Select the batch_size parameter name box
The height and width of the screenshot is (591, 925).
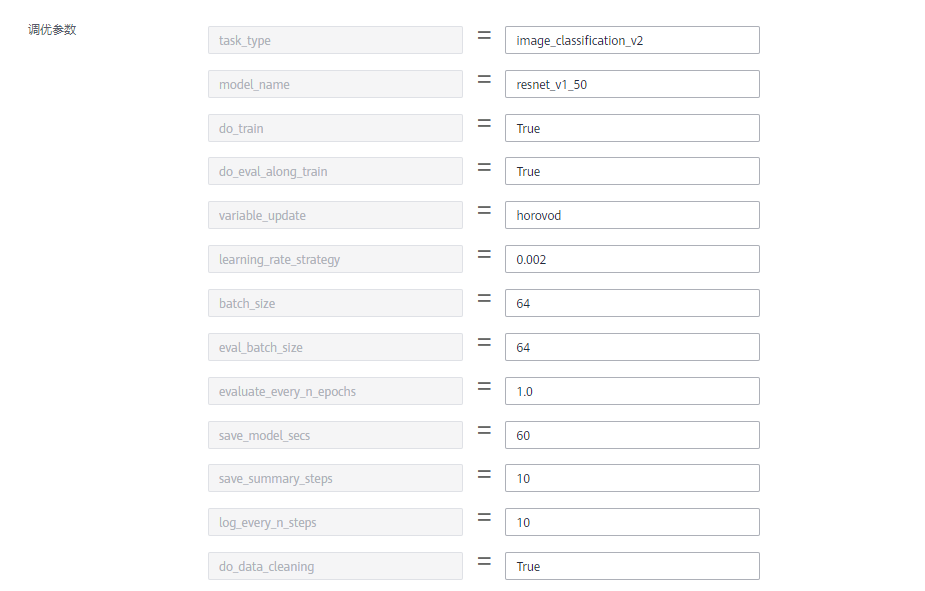[335, 303]
